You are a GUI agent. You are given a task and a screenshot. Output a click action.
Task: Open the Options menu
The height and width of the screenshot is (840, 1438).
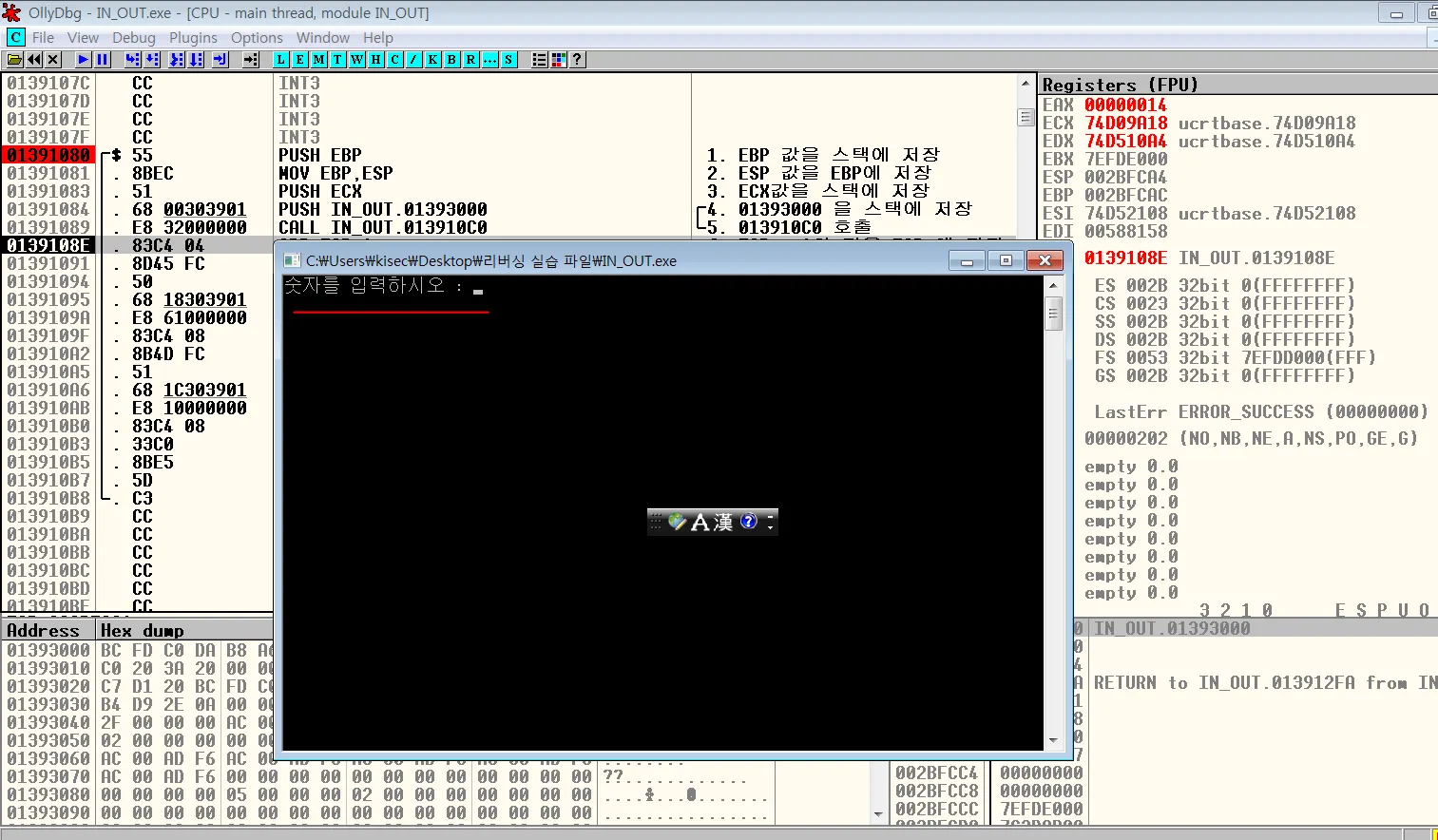257,38
